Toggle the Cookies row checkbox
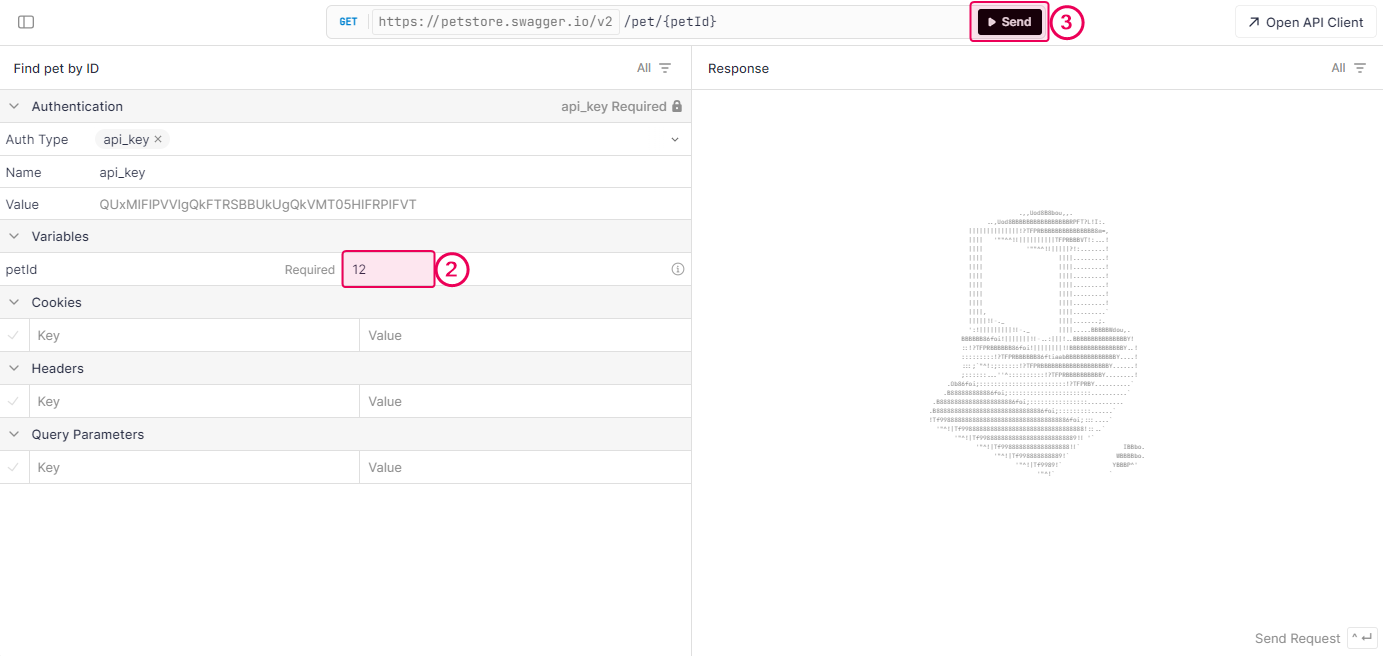This screenshot has height=656, width=1383. (14, 336)
